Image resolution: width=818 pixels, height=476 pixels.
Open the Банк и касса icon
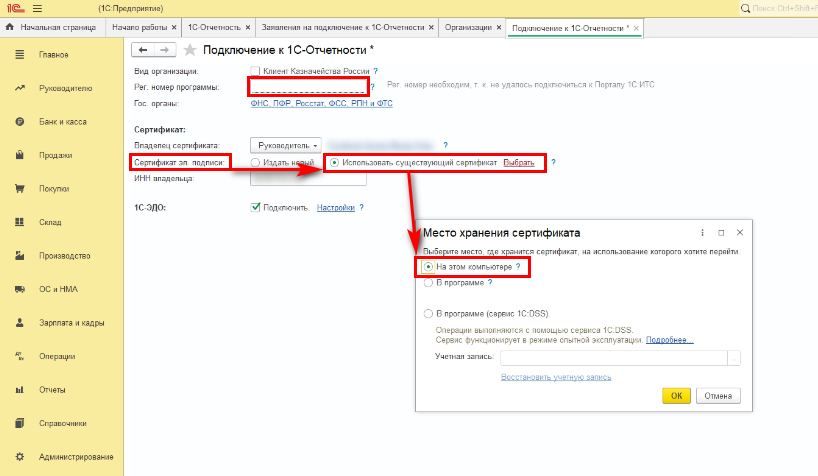pyautogui.click(x=19, y=122)
